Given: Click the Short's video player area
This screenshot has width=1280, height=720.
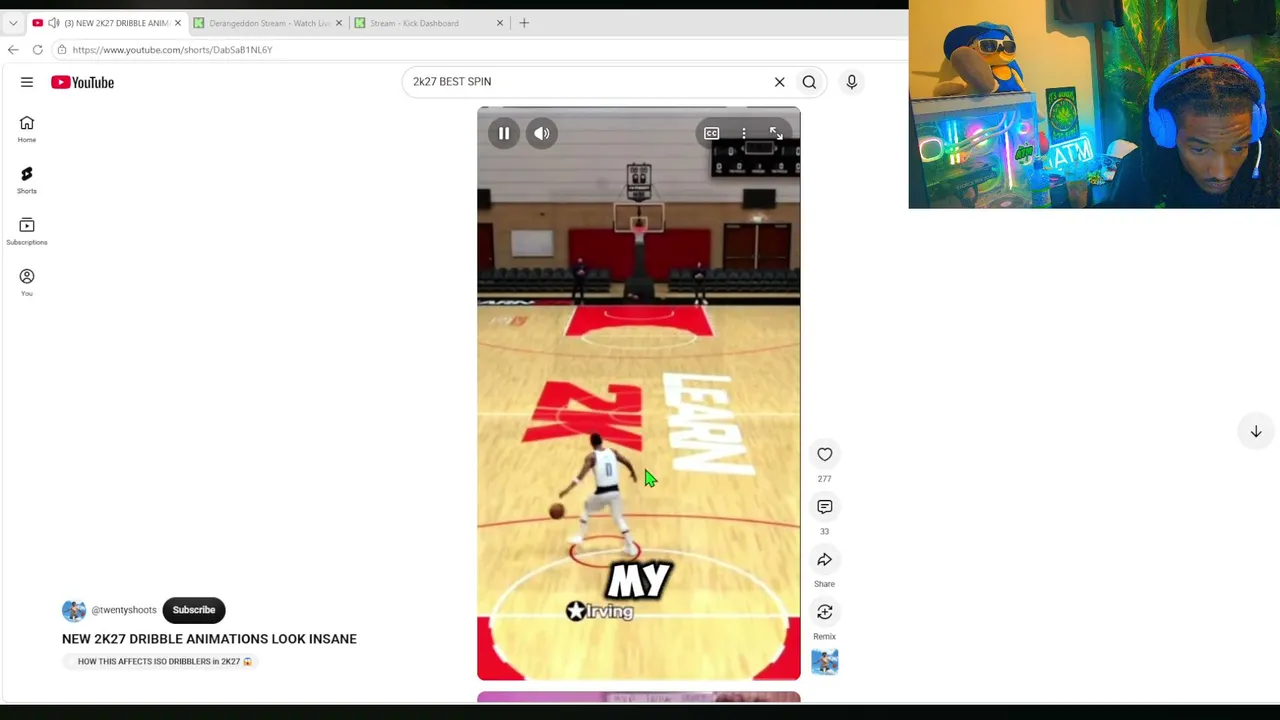Looking at the screenshot, I should click(639, 394).
